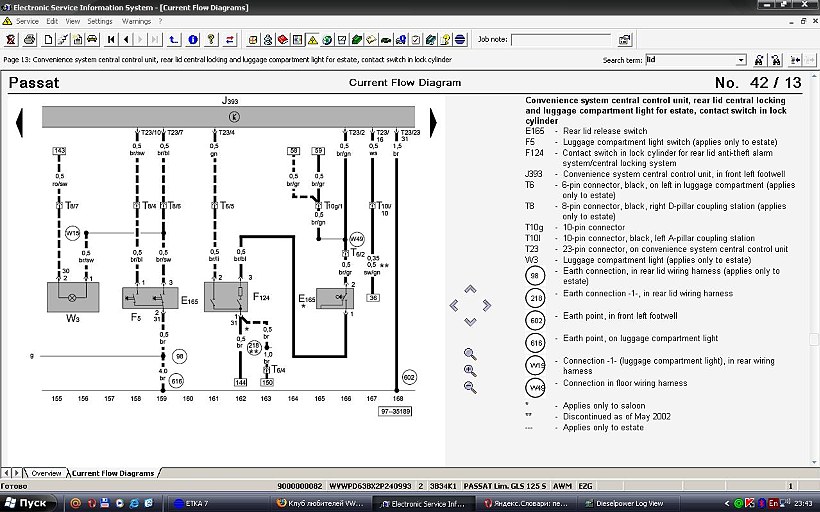820x512 pixels.
Task: Click reference box 143 in diagram
Action: [x=59, y=151]
